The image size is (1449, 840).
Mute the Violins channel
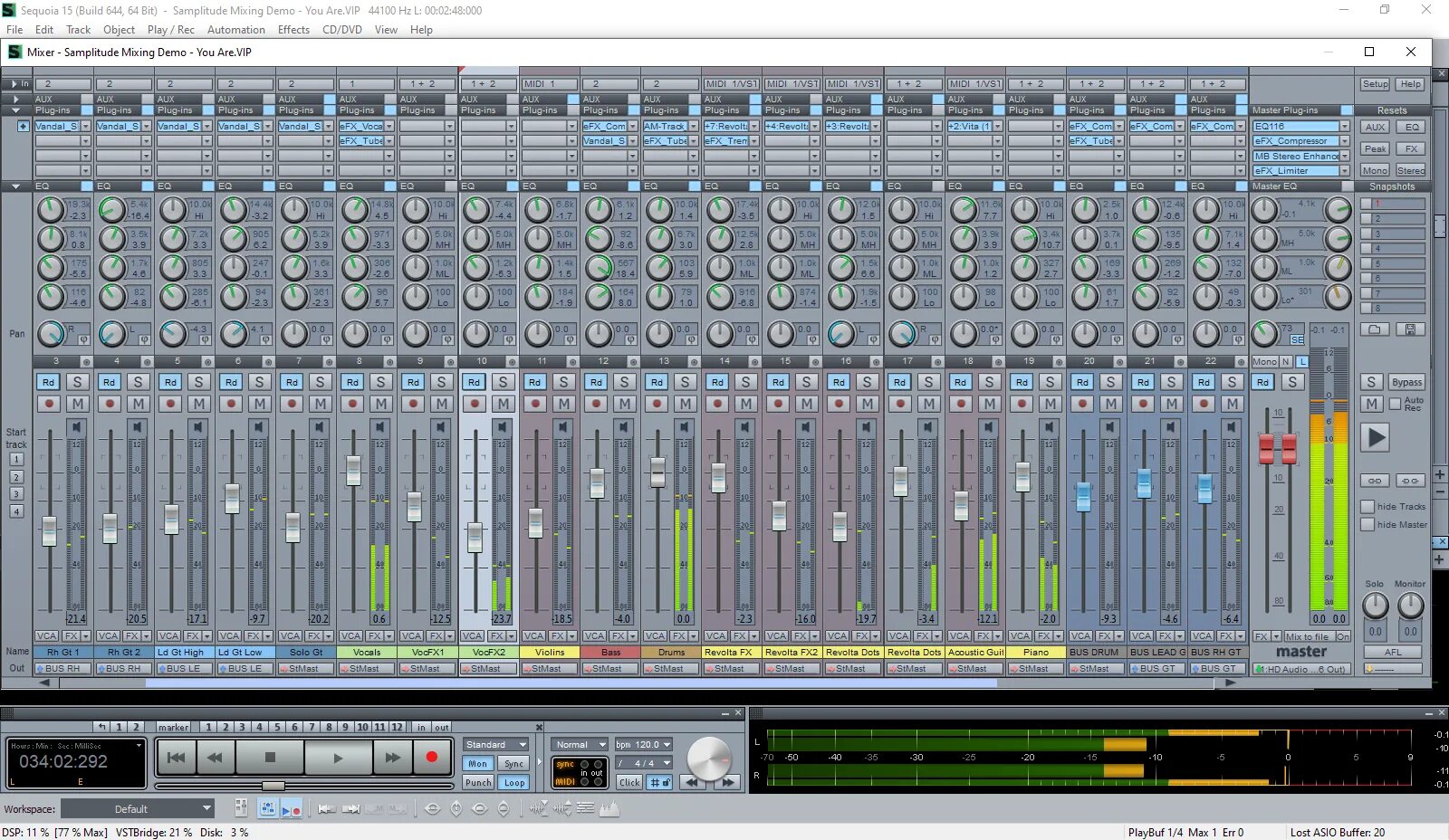coord(563,404)
